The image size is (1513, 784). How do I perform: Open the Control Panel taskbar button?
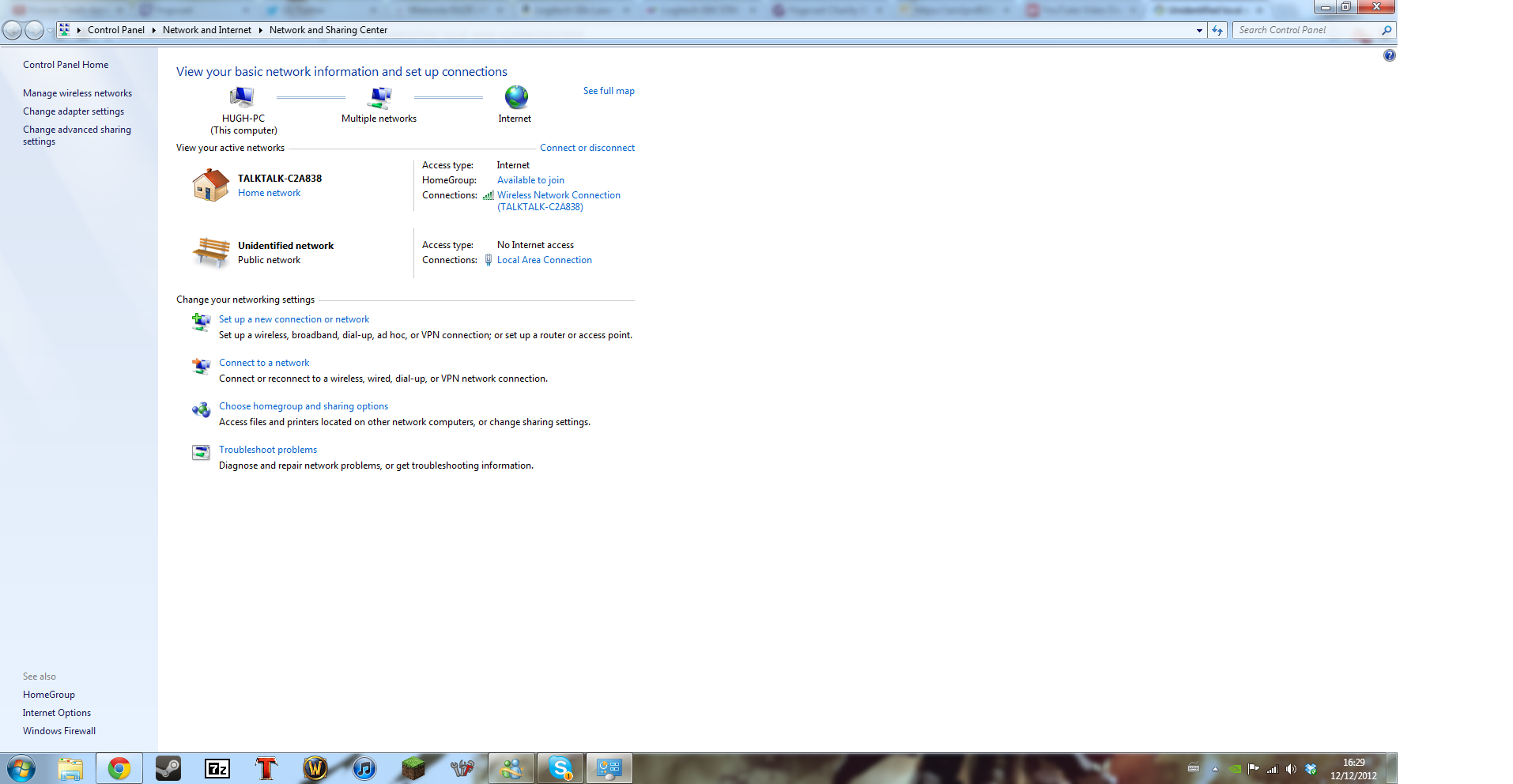(x=609, y=768)
